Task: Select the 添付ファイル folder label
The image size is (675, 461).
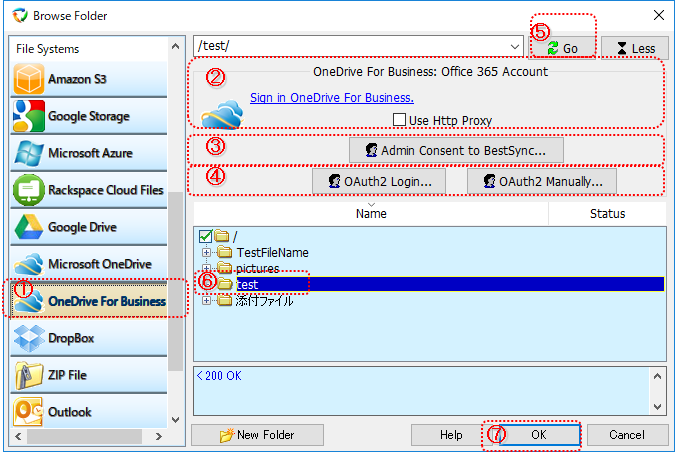Action: pyautogui.click(x=264, y=300)
